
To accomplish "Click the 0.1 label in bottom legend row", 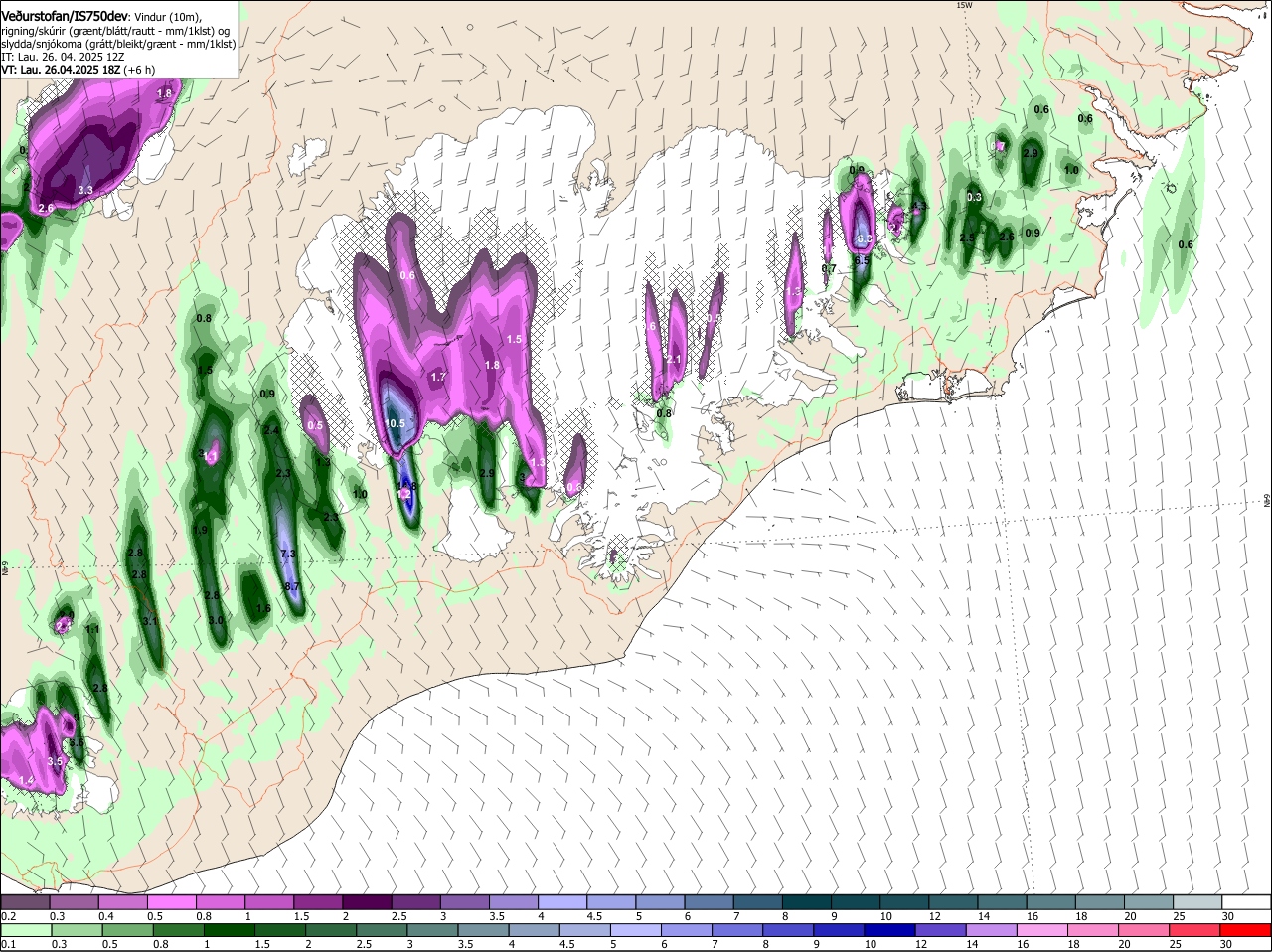I will click(8, 945).
